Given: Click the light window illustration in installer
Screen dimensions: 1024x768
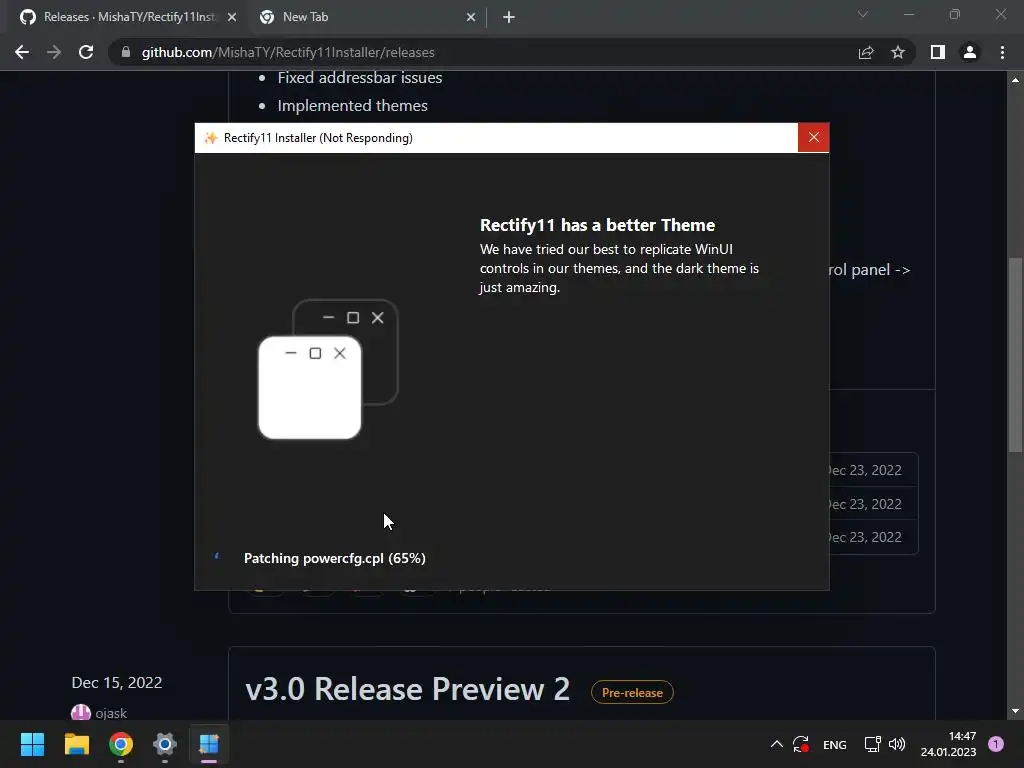Looking at the screenshot, I should [x=310, y=387].
